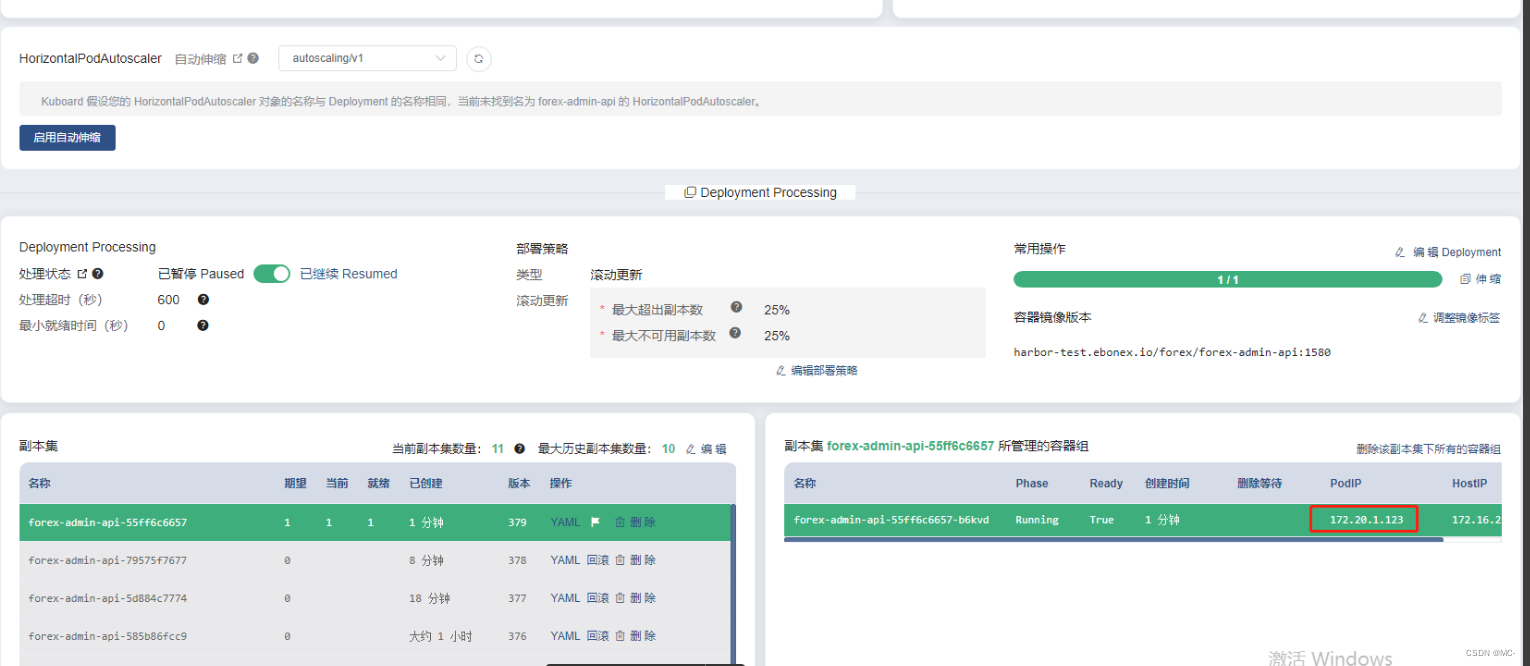The height and width of the screenshot is (666, 1530).
Task: Click the highlighted PodIP 172.20.1.123 cell
Action: [x=1363, y=519]
